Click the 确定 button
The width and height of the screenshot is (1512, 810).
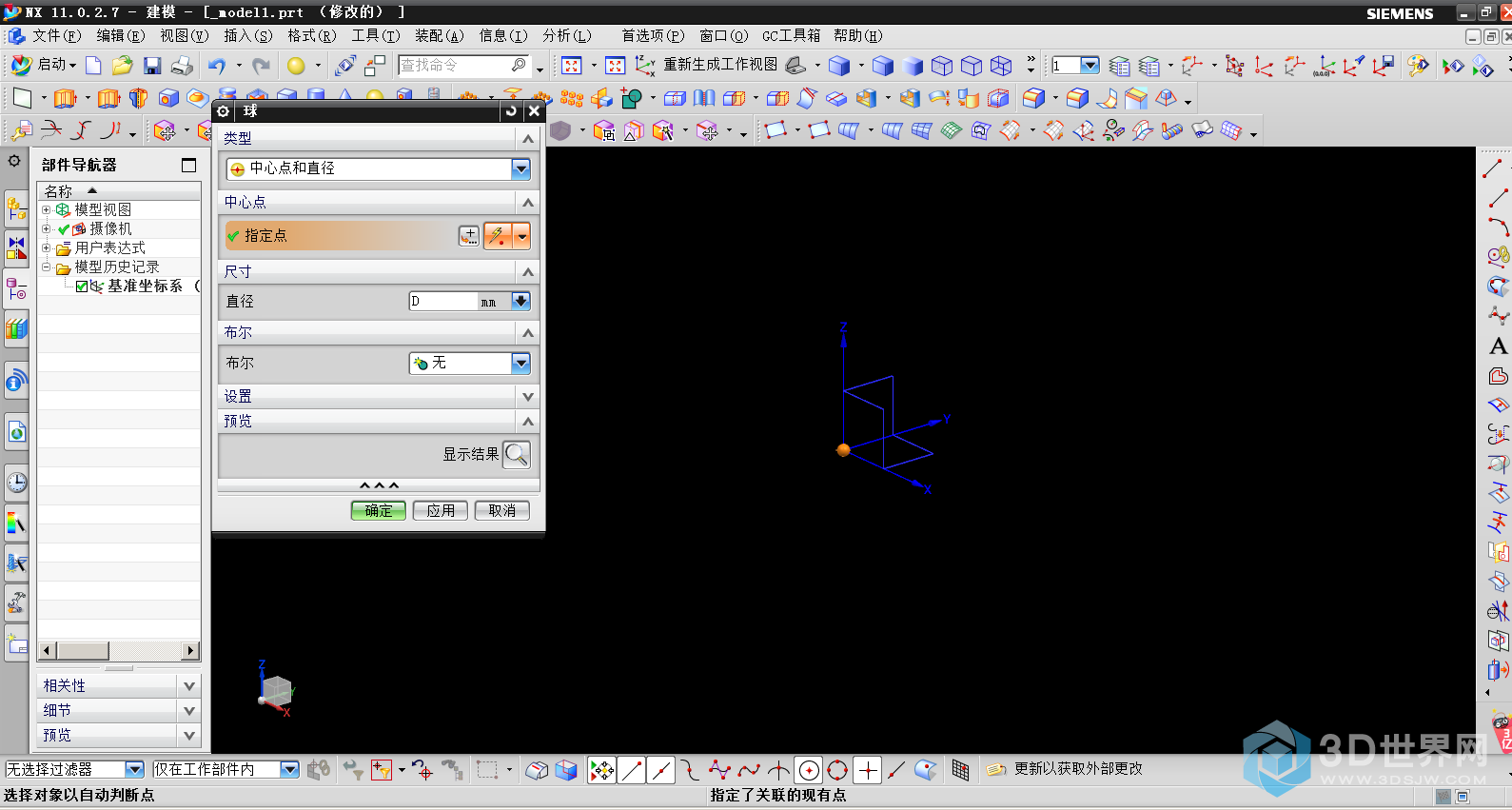point(379,511)
